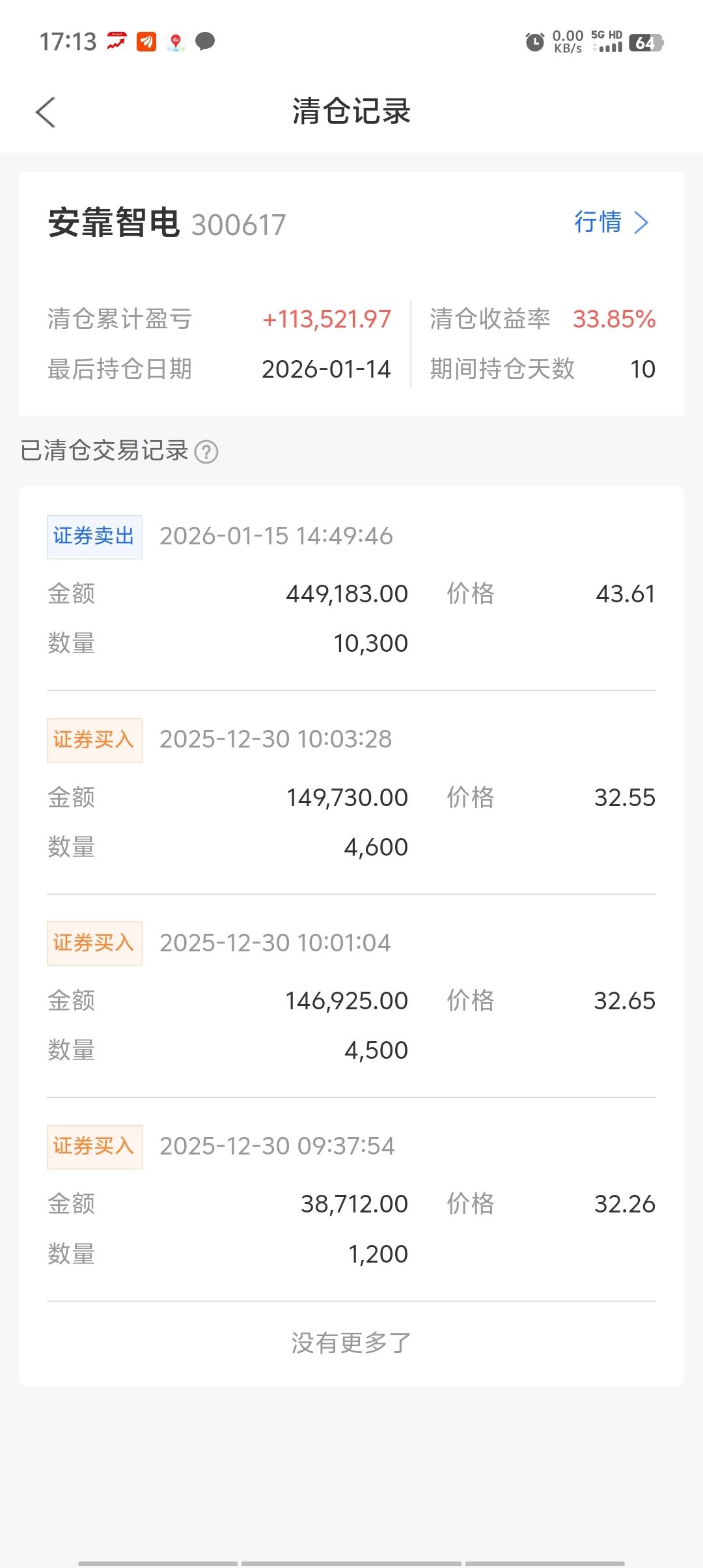The image size is (703, 1568).
Task: Tap the orange app notification icon
Action: coord(146,42)
